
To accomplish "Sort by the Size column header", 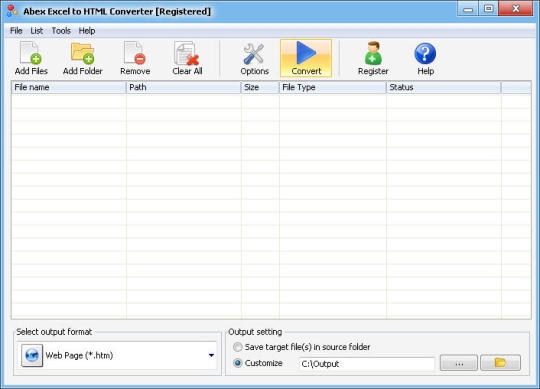I will click(260, 87).
